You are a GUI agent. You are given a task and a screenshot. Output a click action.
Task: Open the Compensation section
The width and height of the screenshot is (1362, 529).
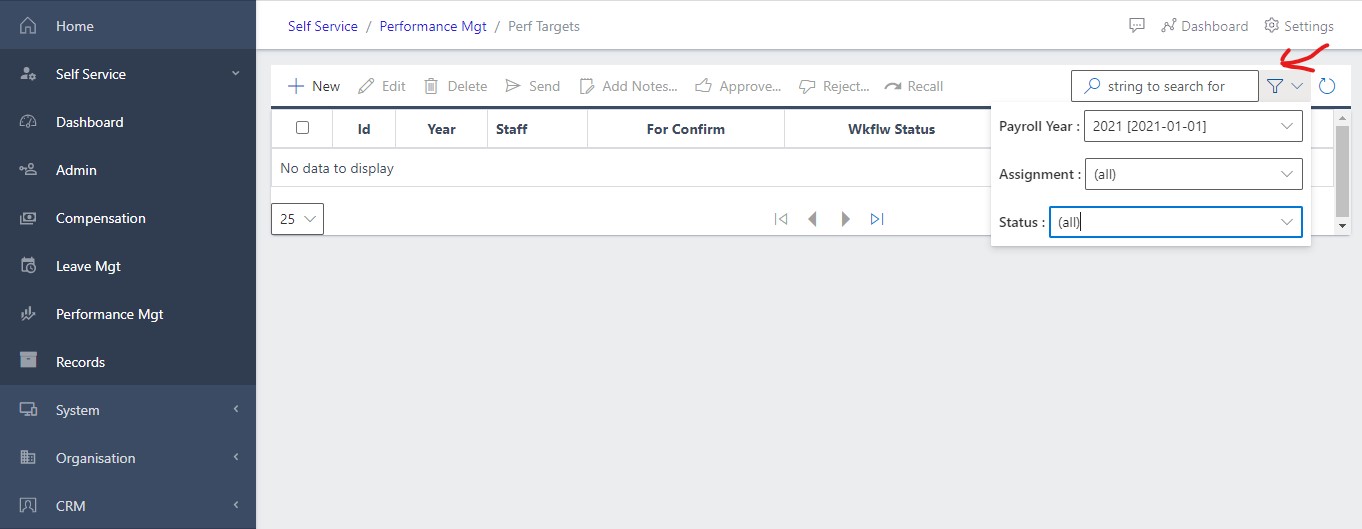[128, 218]
